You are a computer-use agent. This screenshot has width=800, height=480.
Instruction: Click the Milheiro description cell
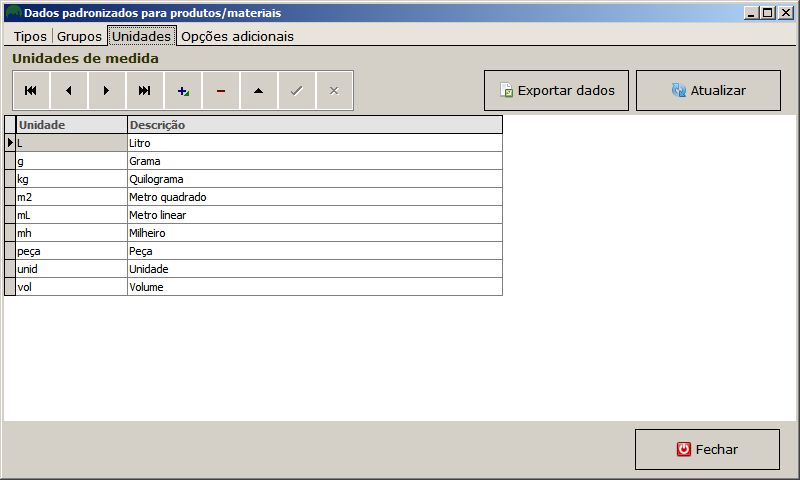click(x=315, y=233)
